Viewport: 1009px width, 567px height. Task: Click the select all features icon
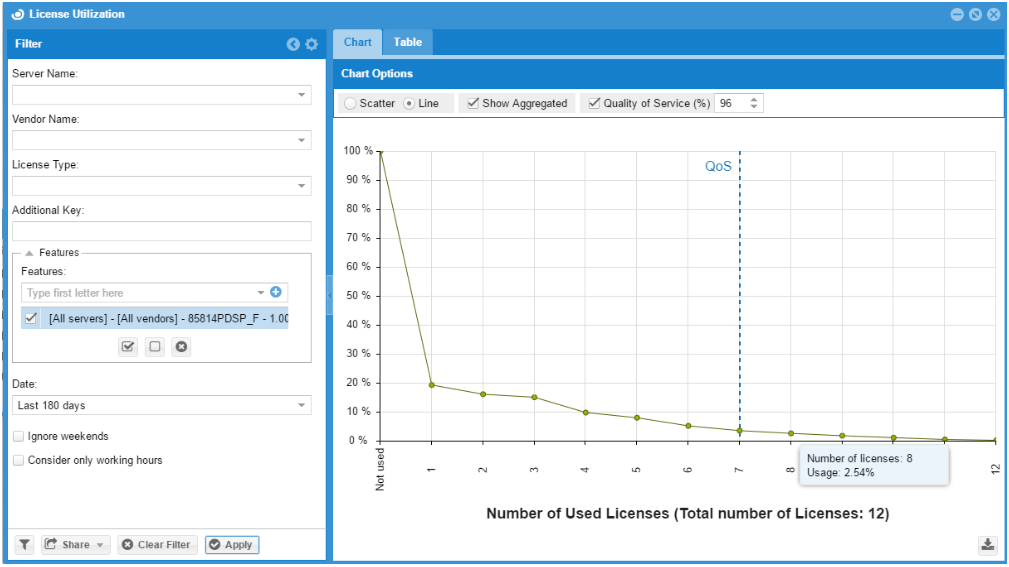(x=128, y=347)
